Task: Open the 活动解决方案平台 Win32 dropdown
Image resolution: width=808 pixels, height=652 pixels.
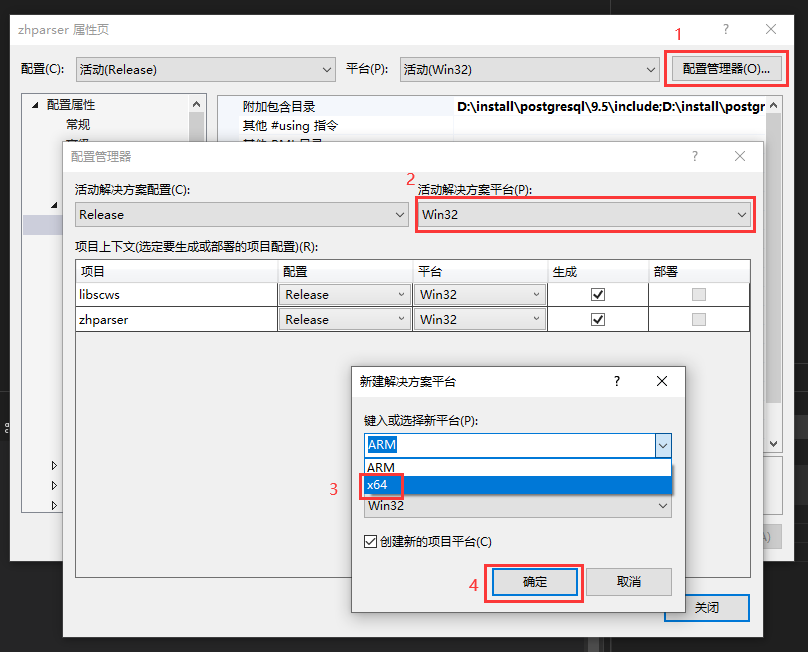Action: pyautogui.click(x=585, y=214)
